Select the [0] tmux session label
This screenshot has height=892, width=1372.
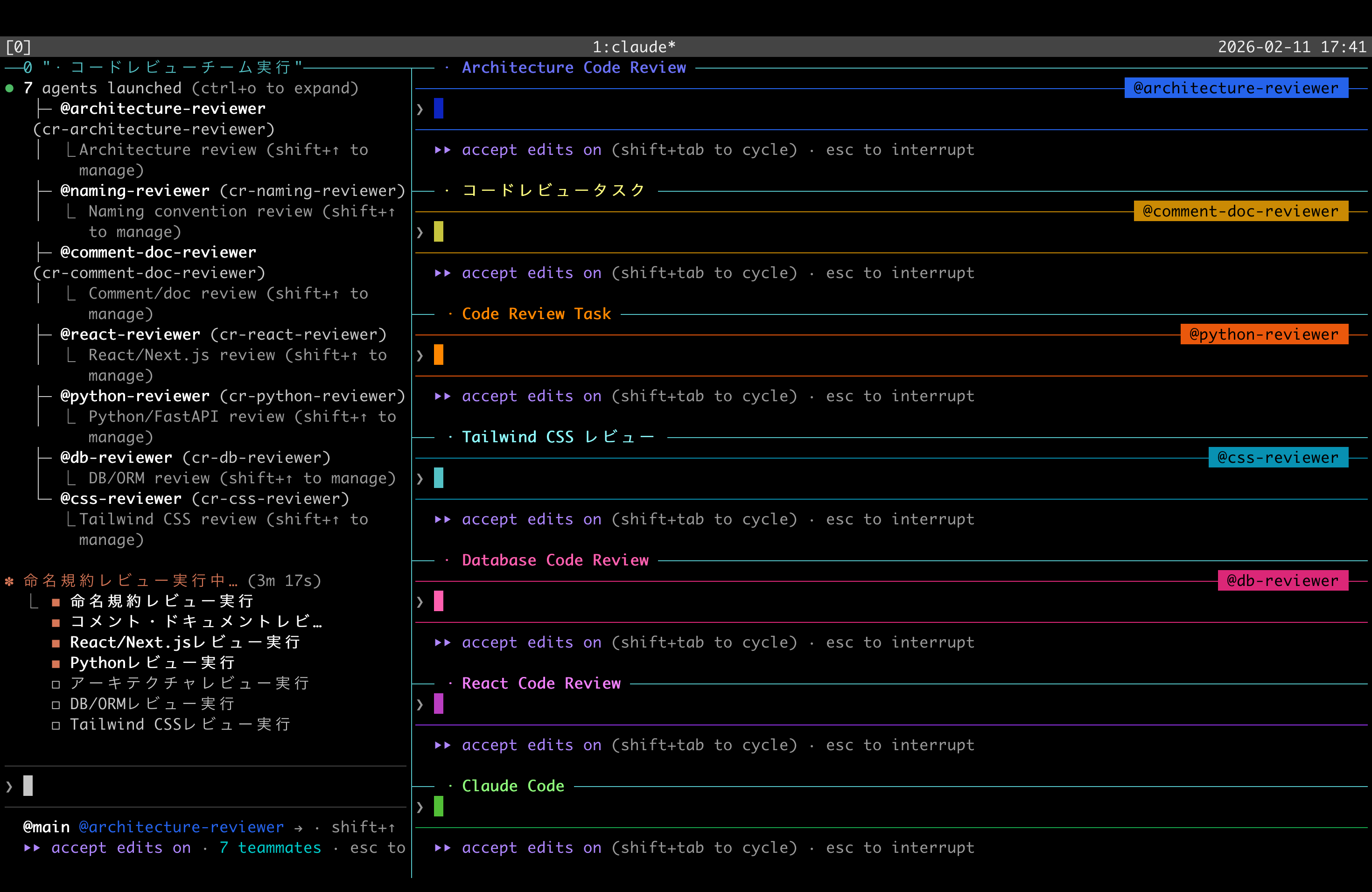(x=19, y=47)
